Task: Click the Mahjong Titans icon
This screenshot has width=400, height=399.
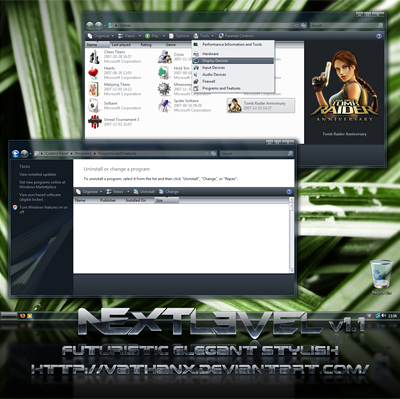Action: (x=94, y=89)
